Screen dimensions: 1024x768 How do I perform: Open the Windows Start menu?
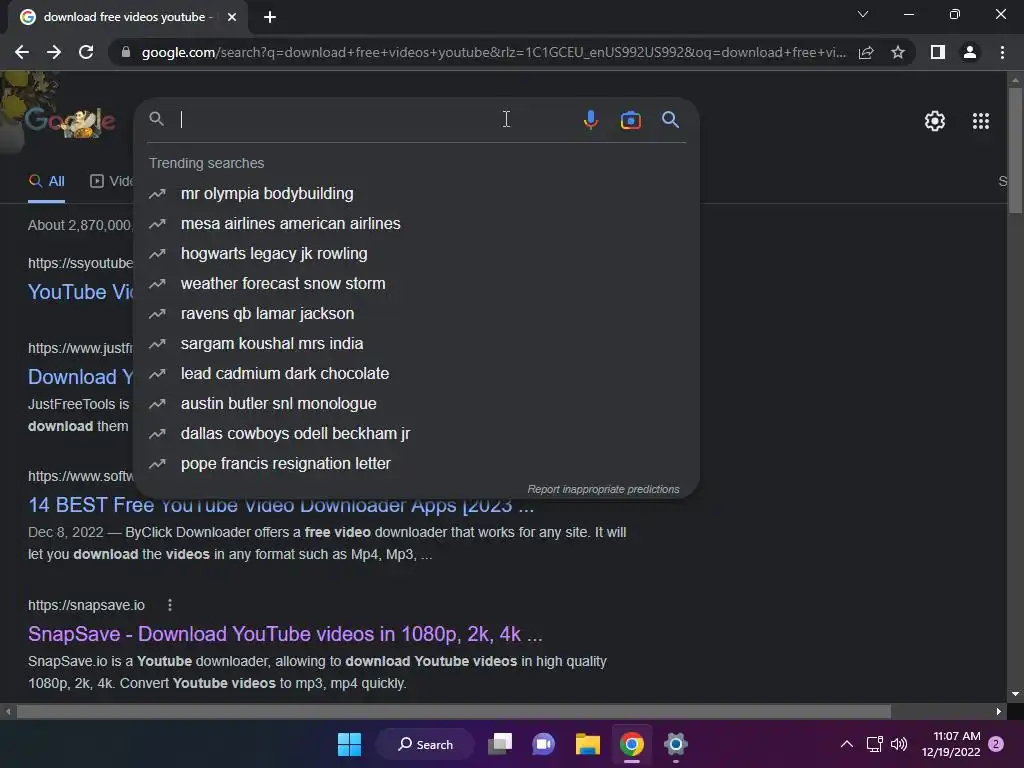coord(349,744)
